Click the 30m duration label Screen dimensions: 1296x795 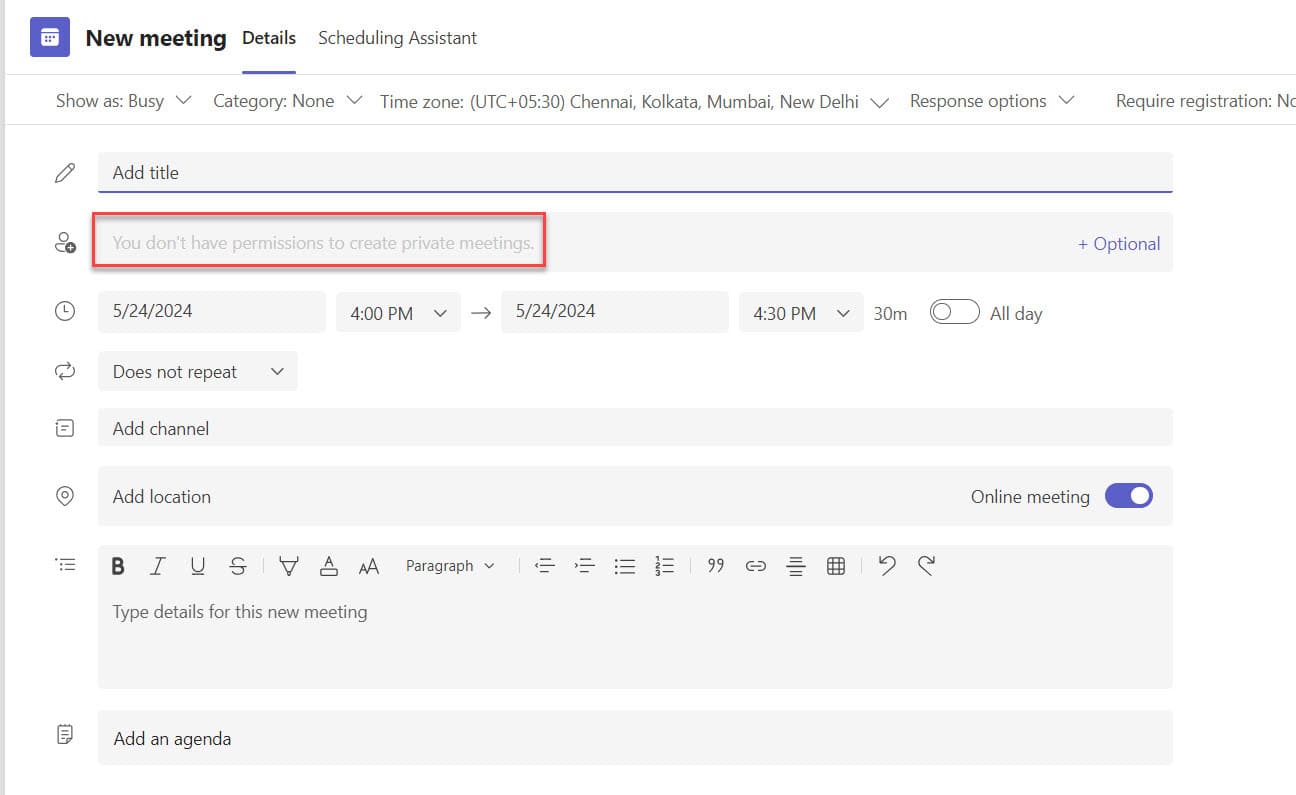pyautogui.click(x=890, y=313)
